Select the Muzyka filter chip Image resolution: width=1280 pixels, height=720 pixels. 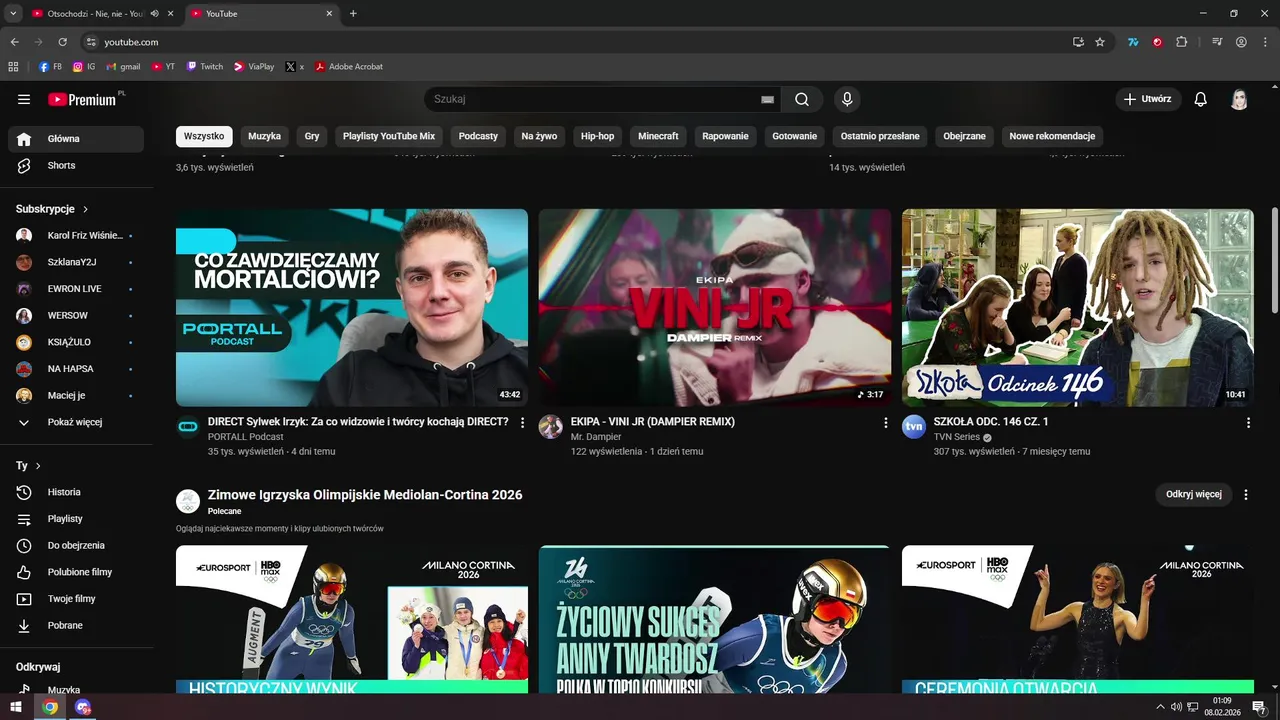click(265, 136)
